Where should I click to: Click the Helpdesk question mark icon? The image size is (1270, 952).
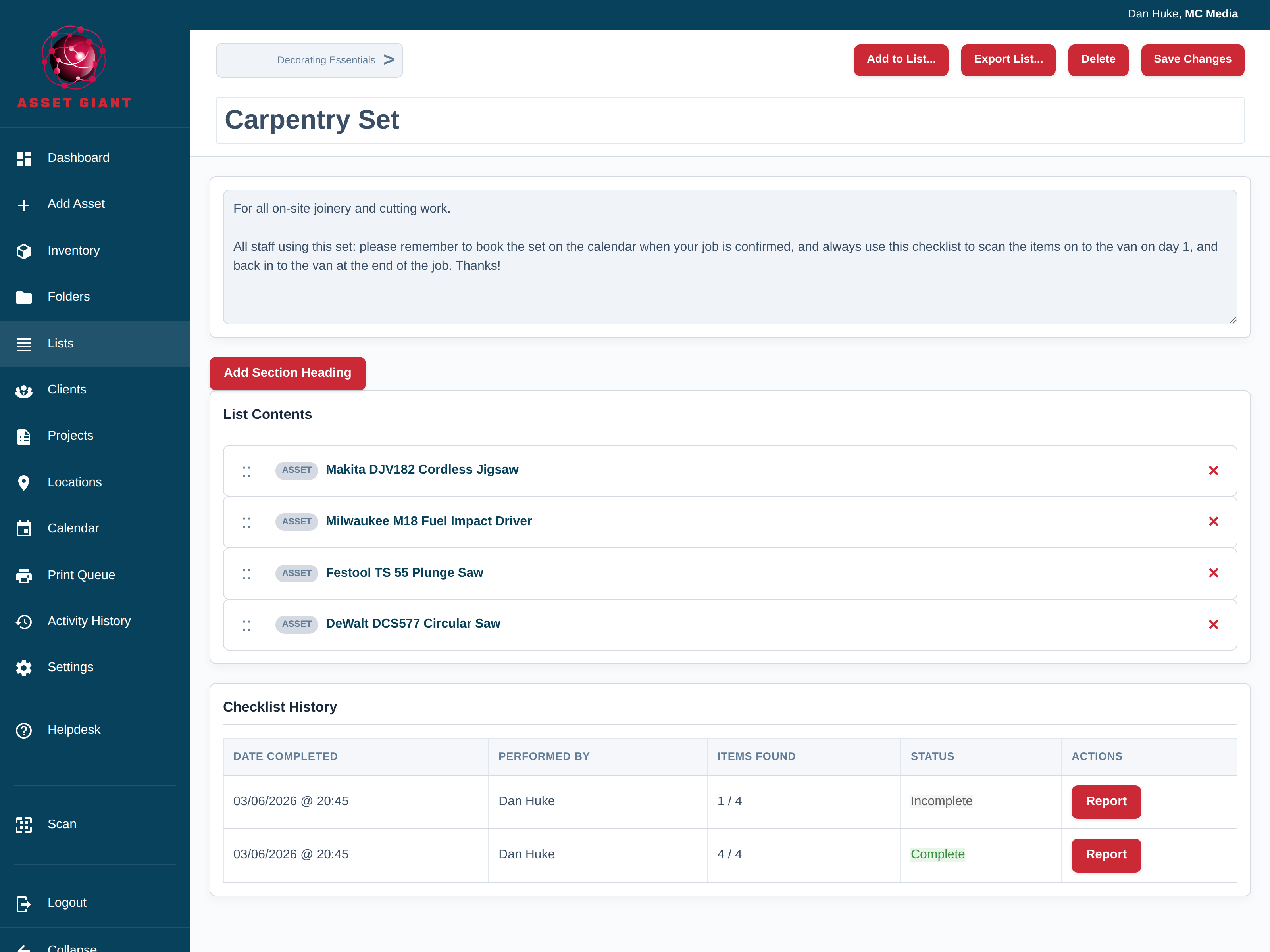click(23, 731)
